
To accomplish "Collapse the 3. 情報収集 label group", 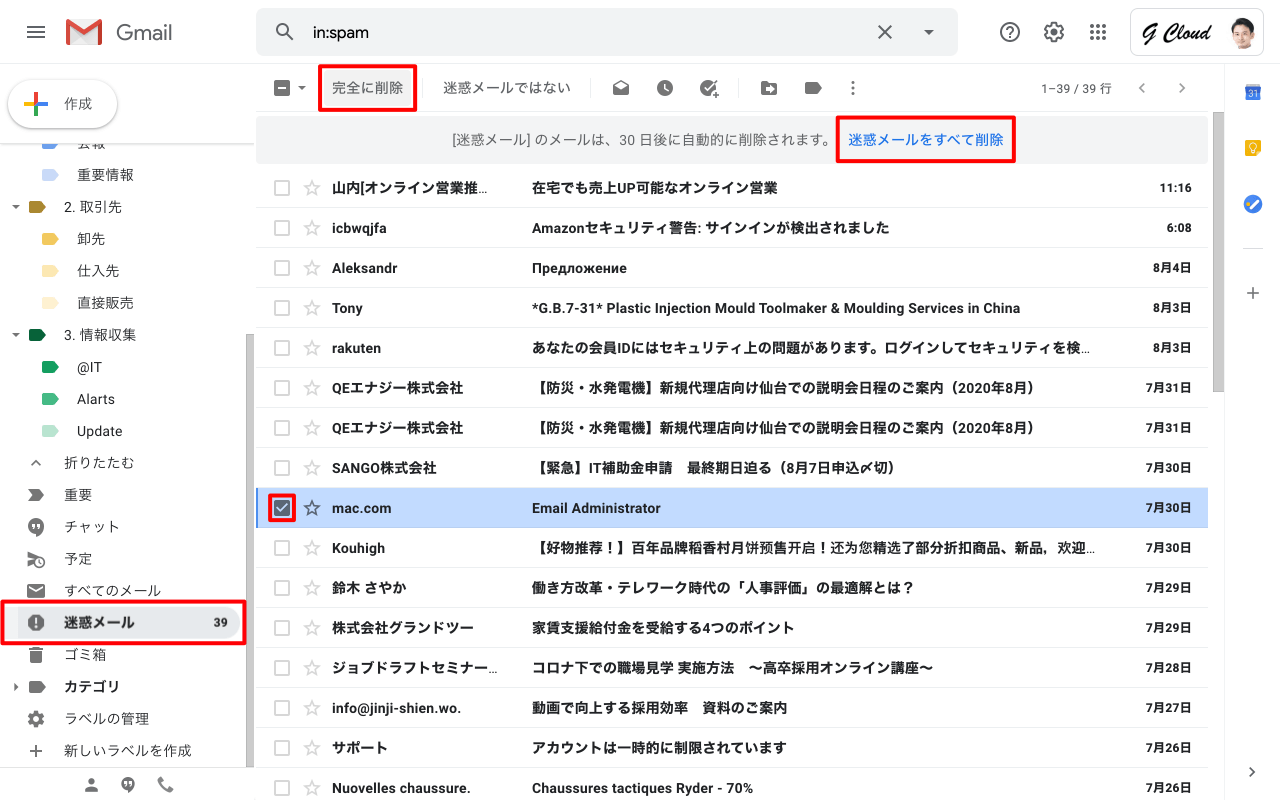I will coord(16,335).
